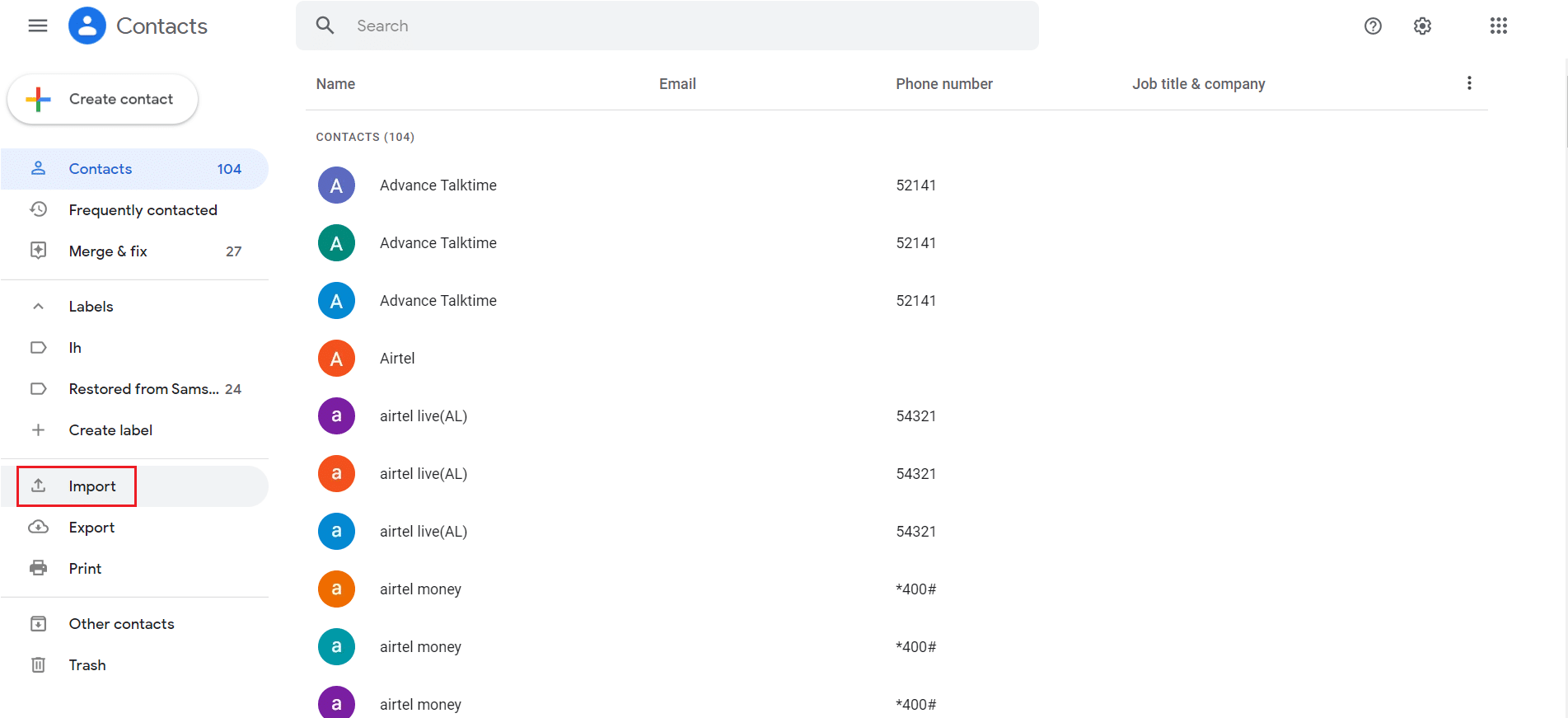The height and width of the screenshot is (718, 1568).
Task: Click the avatar of the first Advance Talktime
Action: click(336, 185)
